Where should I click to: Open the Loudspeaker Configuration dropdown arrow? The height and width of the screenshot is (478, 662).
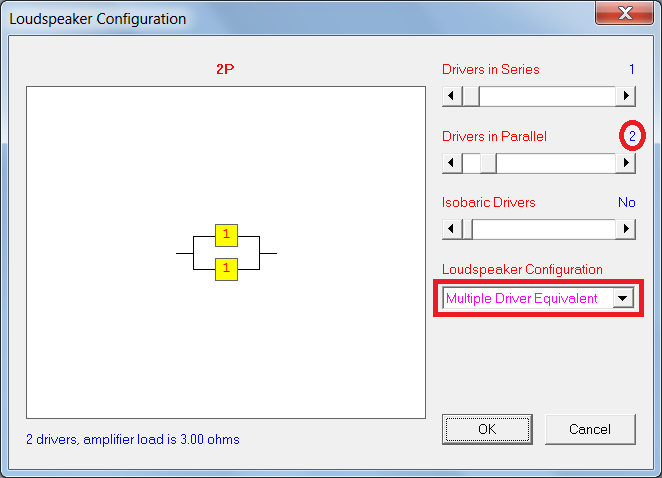[x=623, y=298]
